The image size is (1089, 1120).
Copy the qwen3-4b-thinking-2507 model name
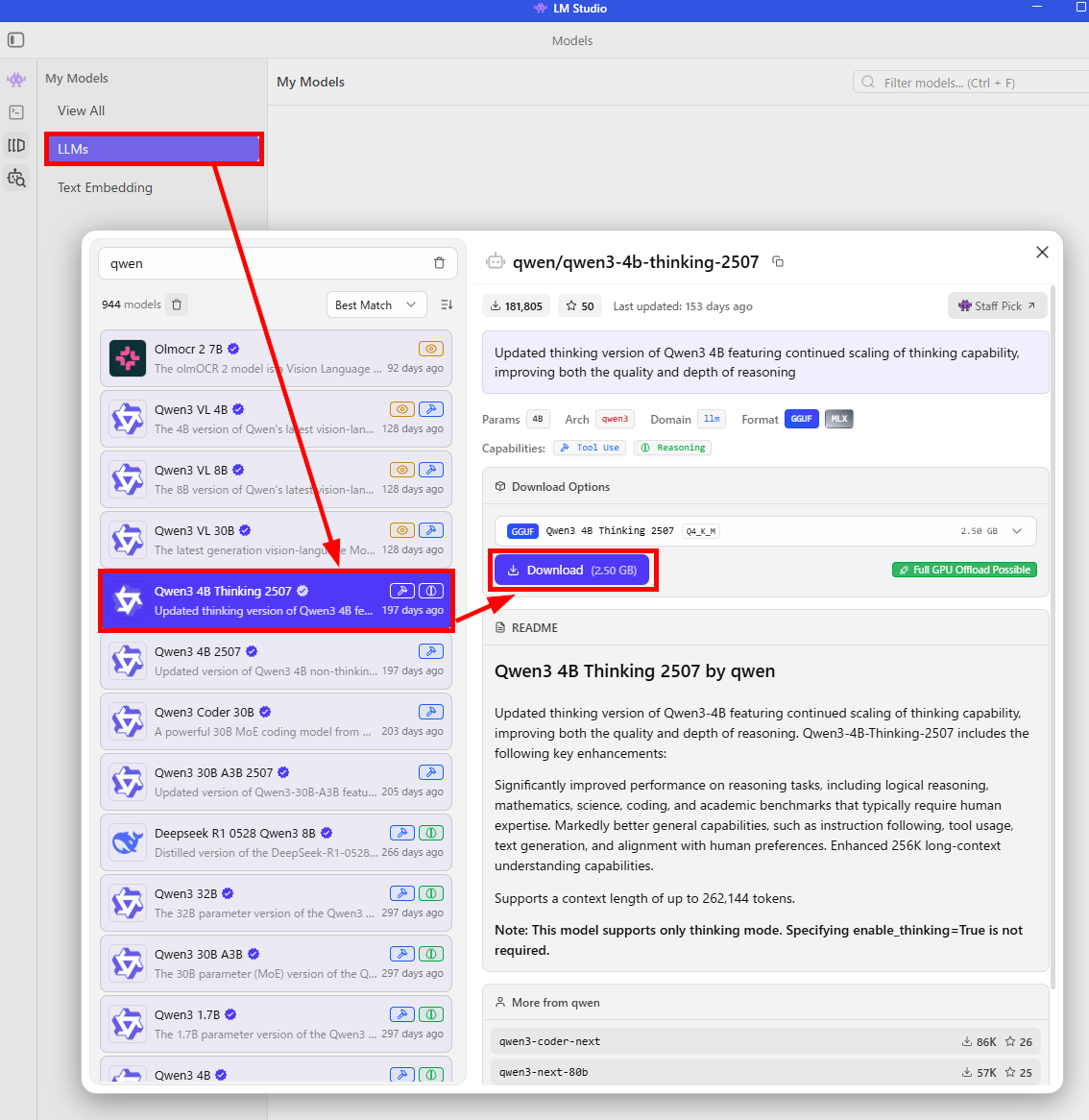778,261
